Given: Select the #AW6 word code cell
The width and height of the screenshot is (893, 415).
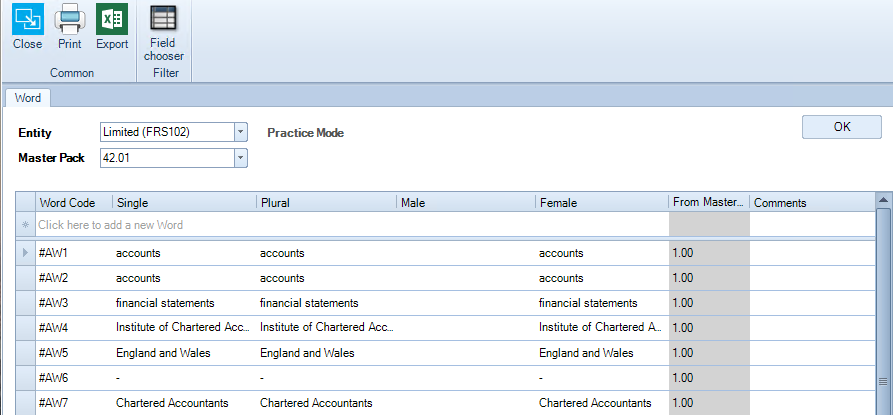Looking at the screenshot, I should pos(74,378).
